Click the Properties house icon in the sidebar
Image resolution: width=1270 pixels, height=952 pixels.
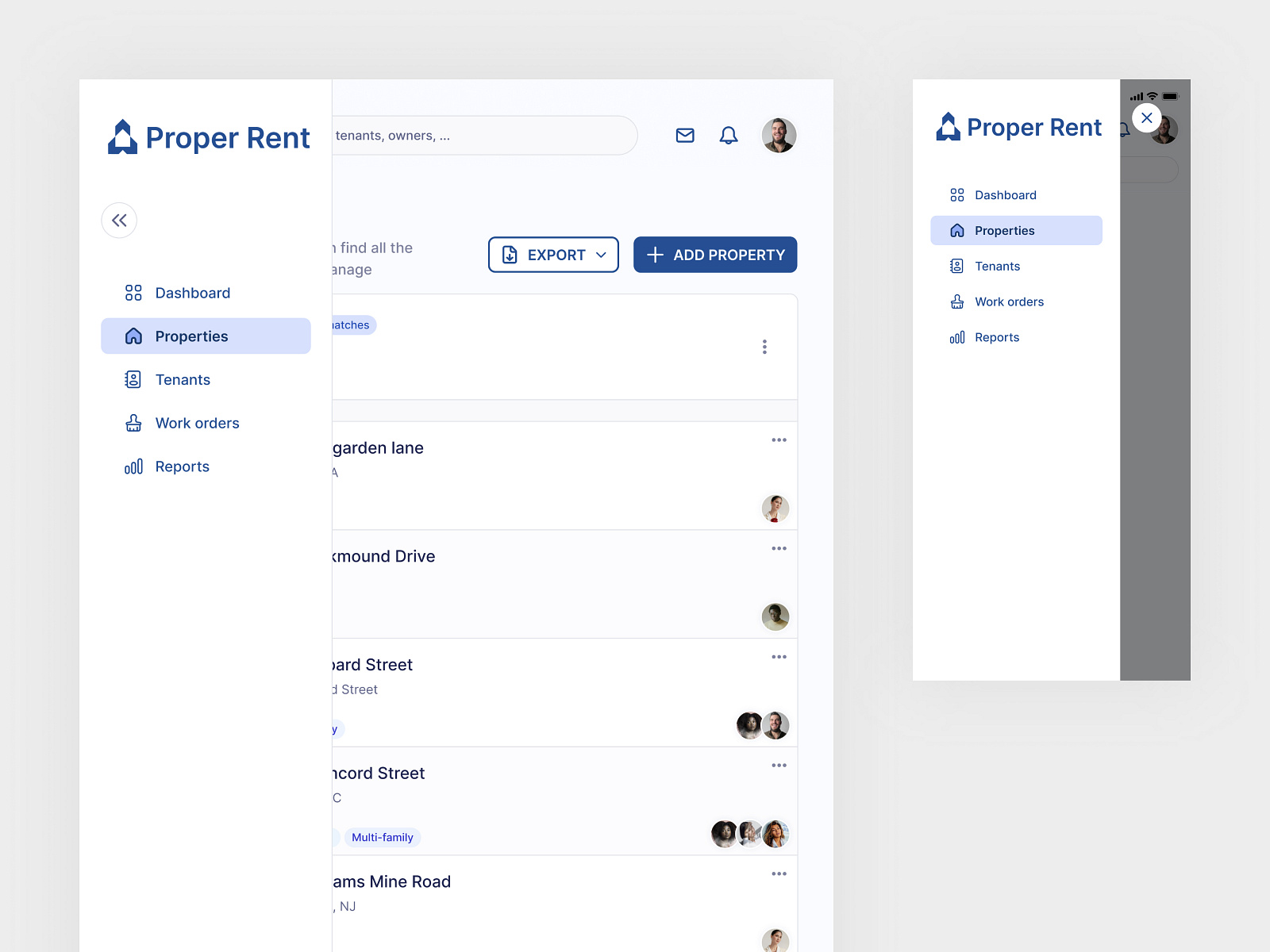(133, 336)
